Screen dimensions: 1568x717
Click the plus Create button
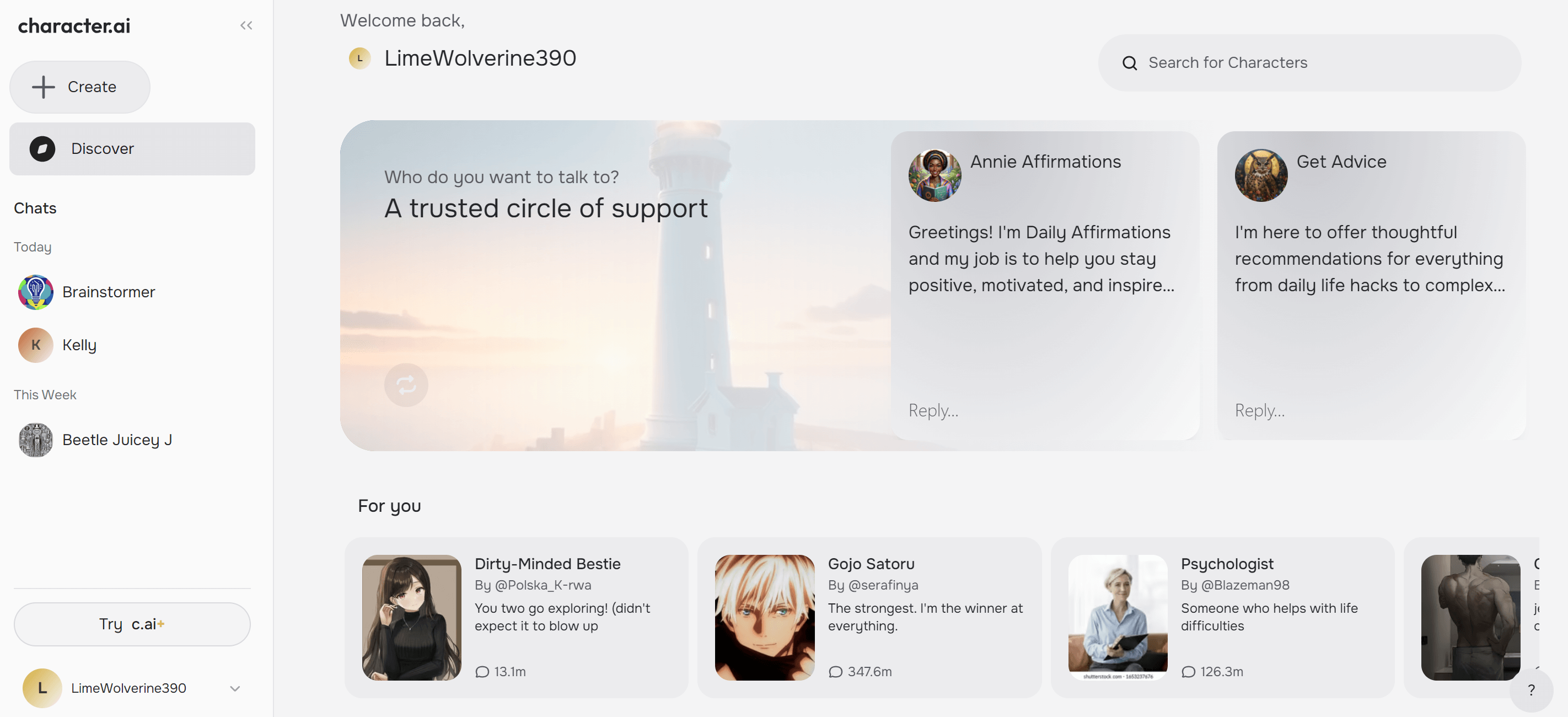click(x=80, y=87)
